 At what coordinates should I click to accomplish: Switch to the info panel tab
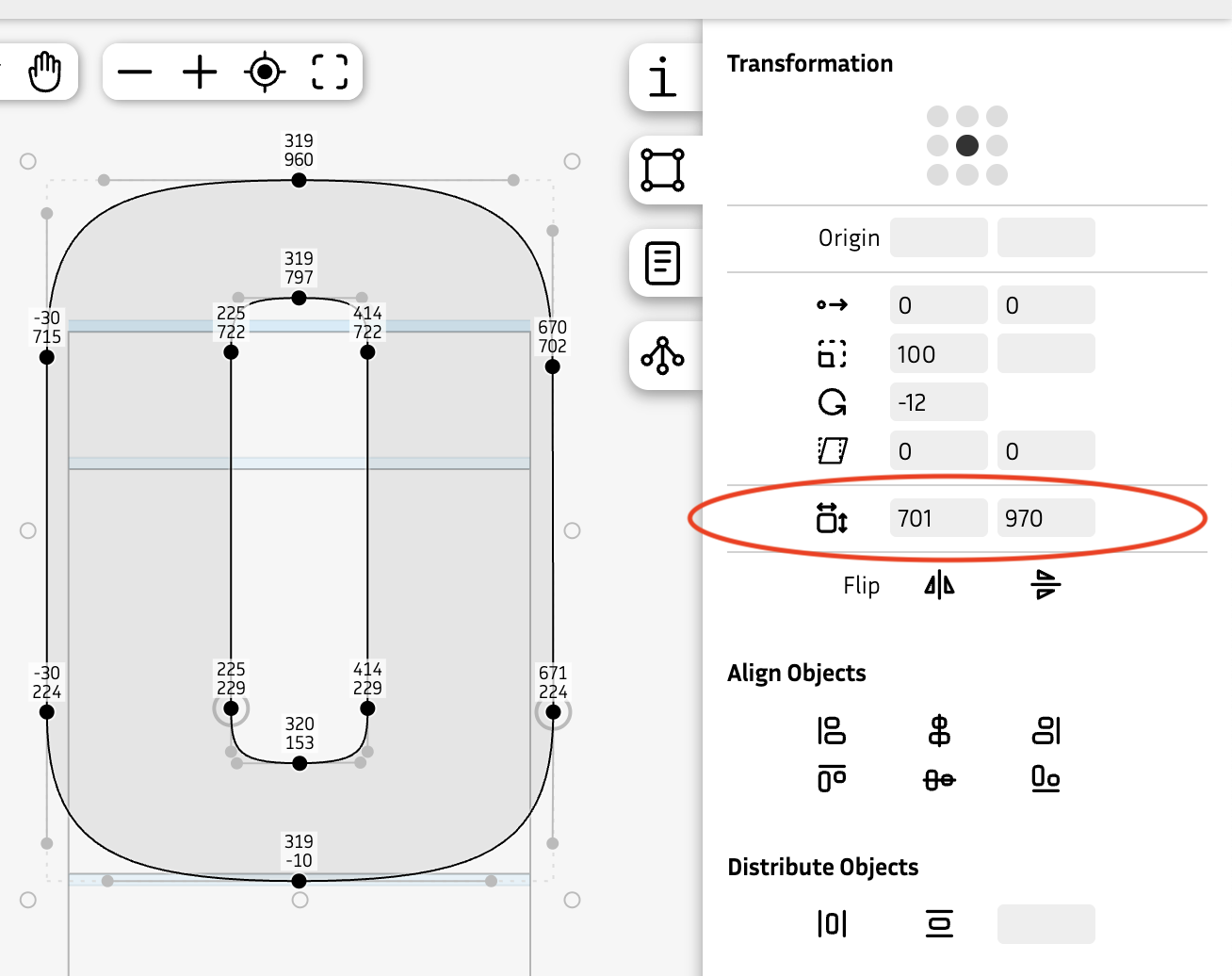664,79
